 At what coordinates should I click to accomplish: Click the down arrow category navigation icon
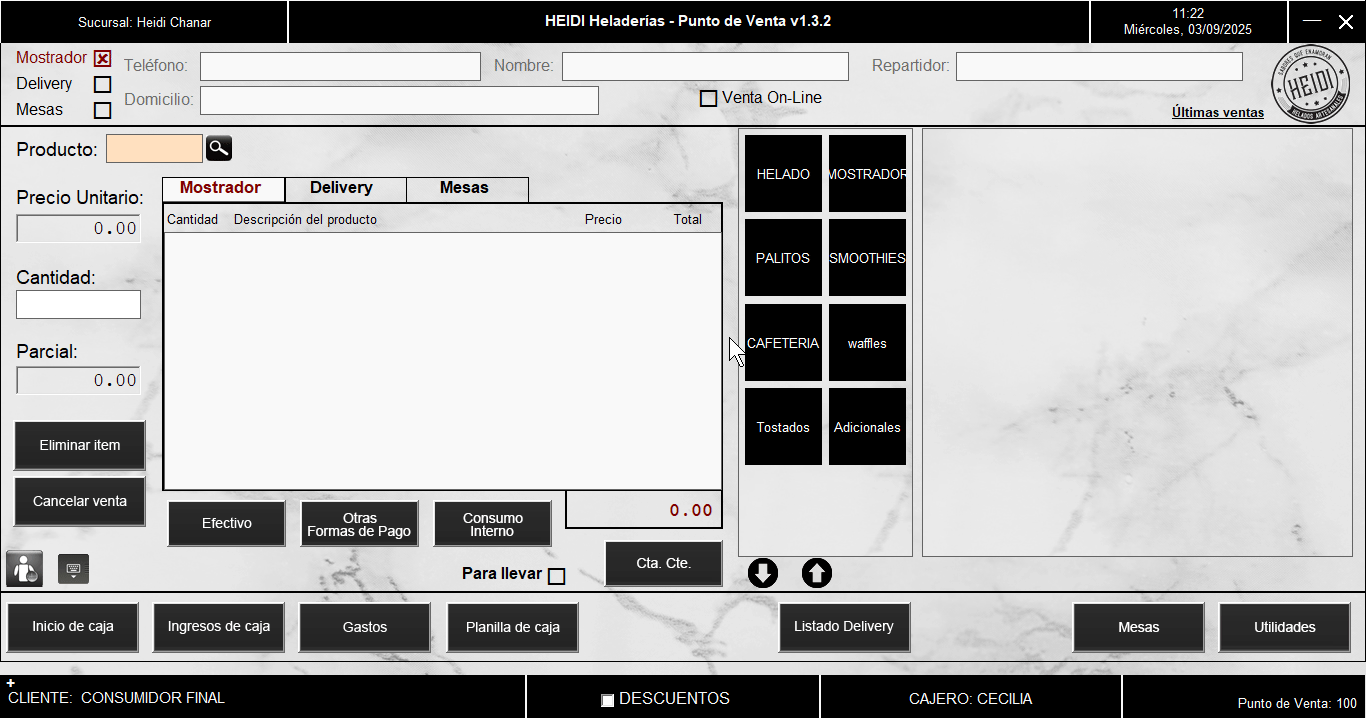[x=763, y=573]
